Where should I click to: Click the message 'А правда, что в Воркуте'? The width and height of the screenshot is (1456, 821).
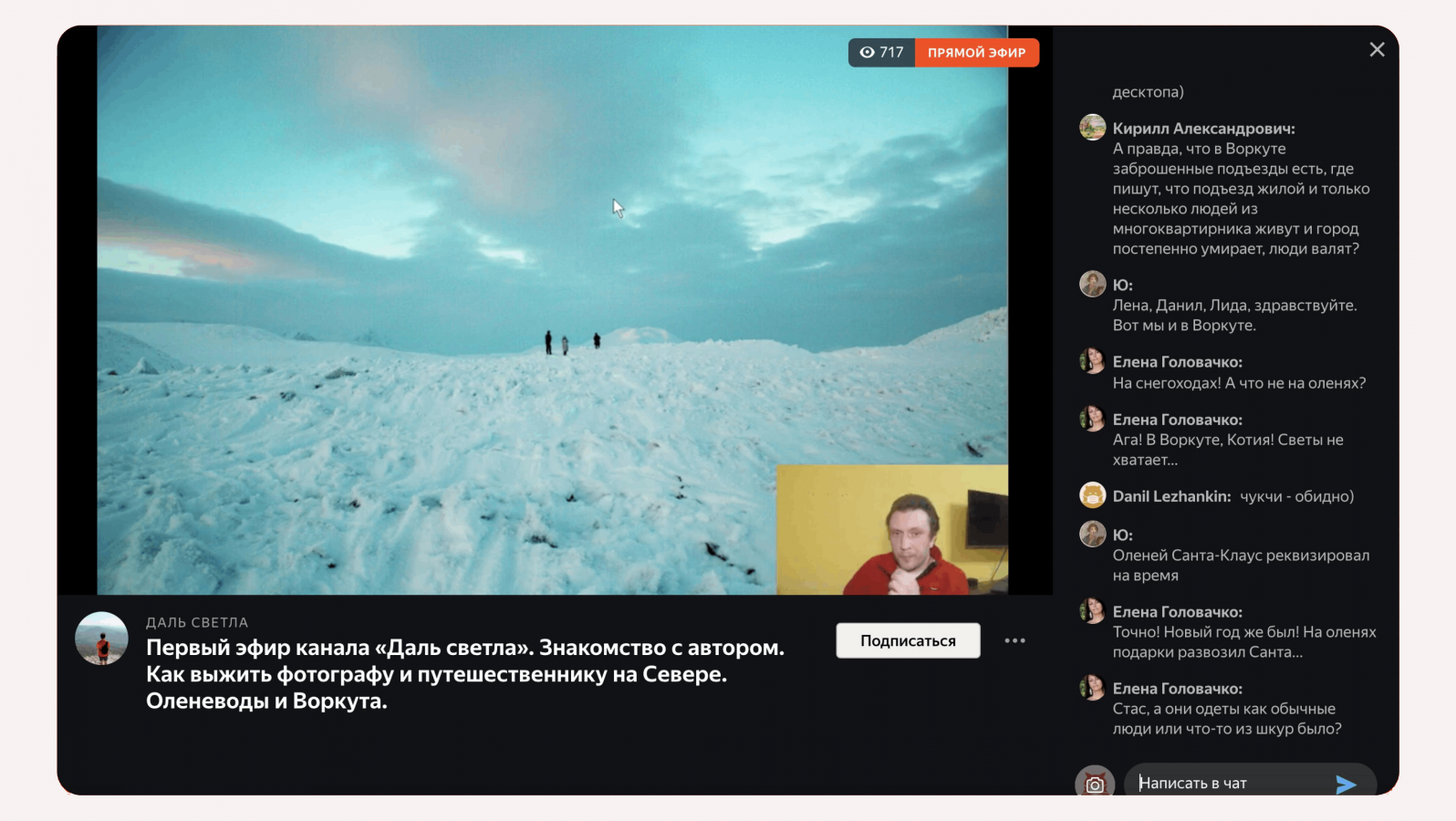[x=1241, y=199]
